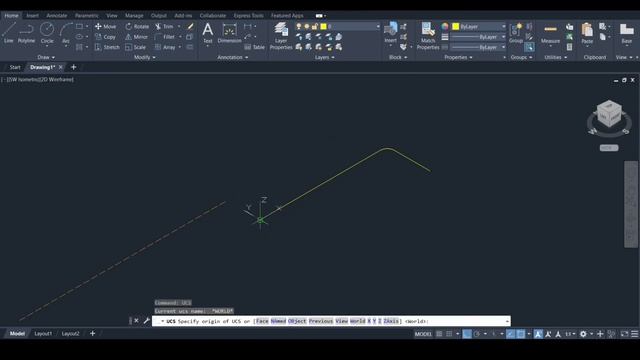The width and height of the screenshot is (640, 360).
Task: Open the Parametric ribbon tab
Action: tap(87, 16)
